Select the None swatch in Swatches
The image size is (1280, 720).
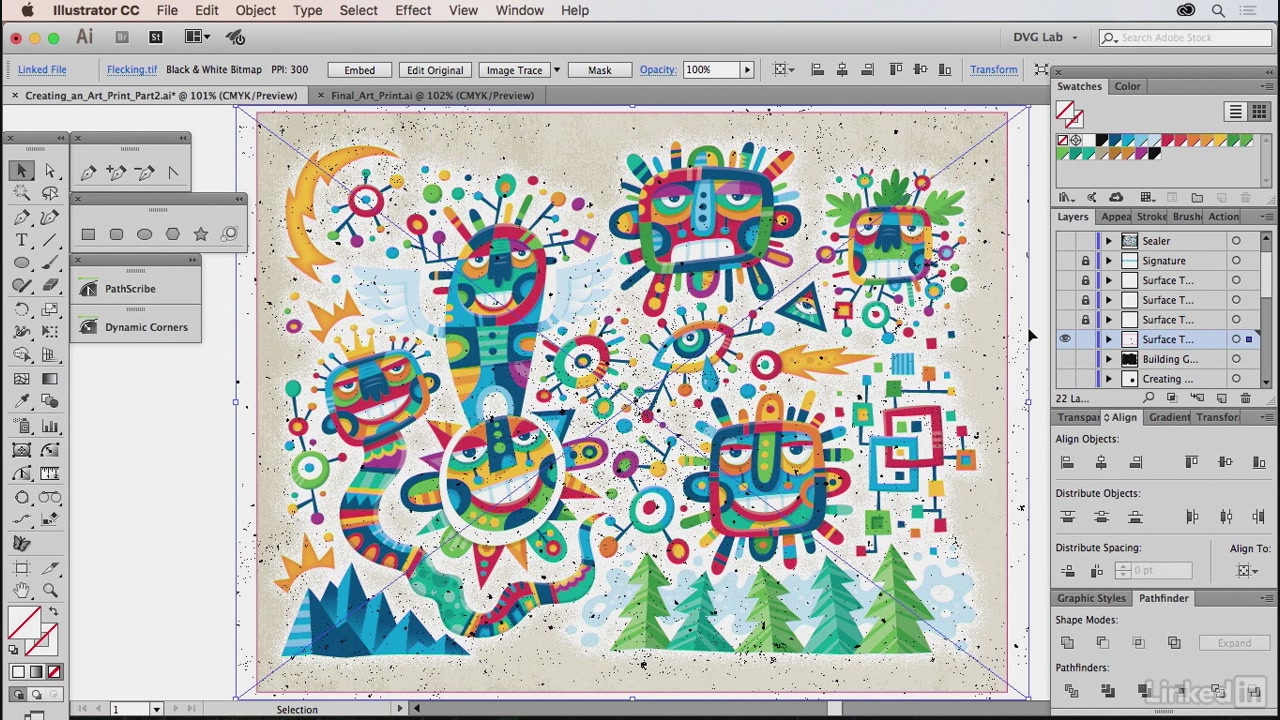[1063, 141]
